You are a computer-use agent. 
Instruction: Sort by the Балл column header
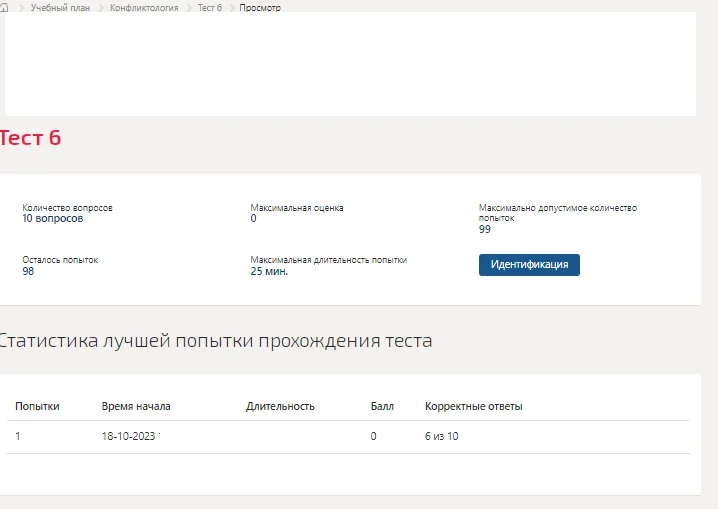tap(382, 406)
